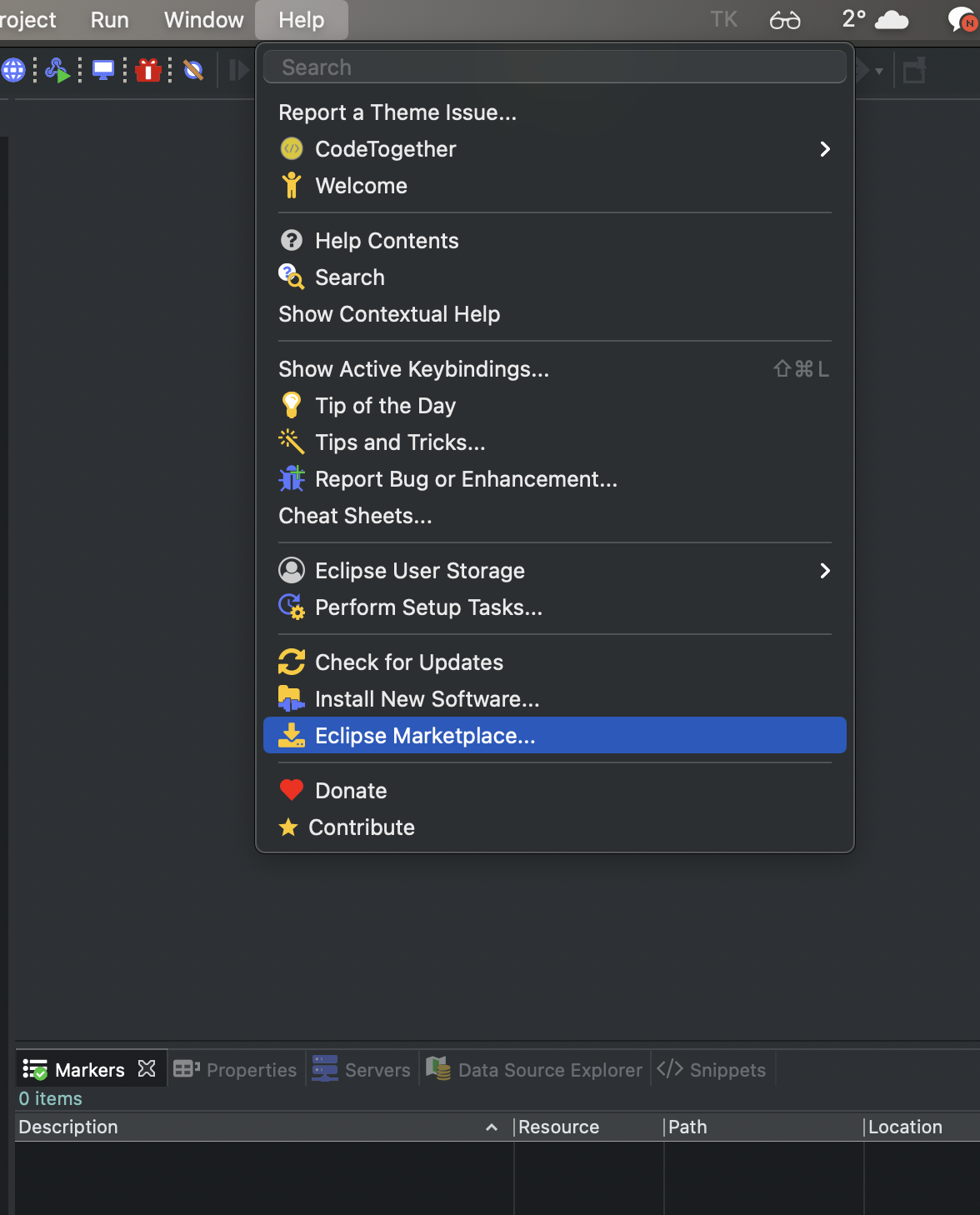
Task: Switch to the Data Source Explorer tab
Action: [x=534, y=1069]
